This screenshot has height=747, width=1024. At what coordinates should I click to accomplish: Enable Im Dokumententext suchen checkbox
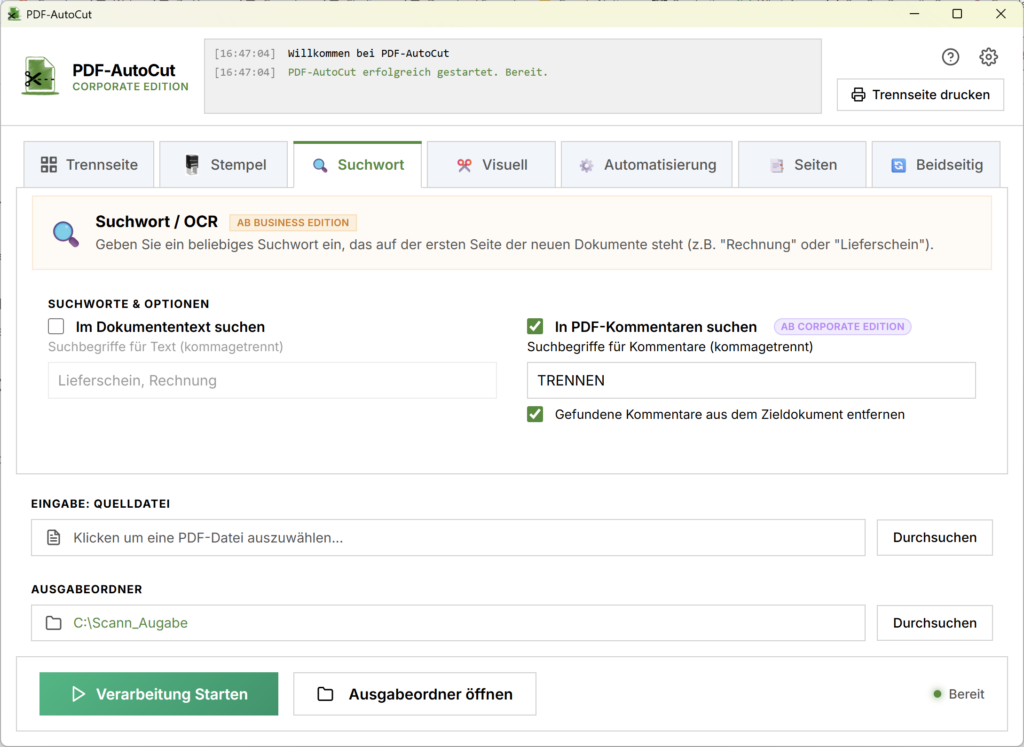56,326
